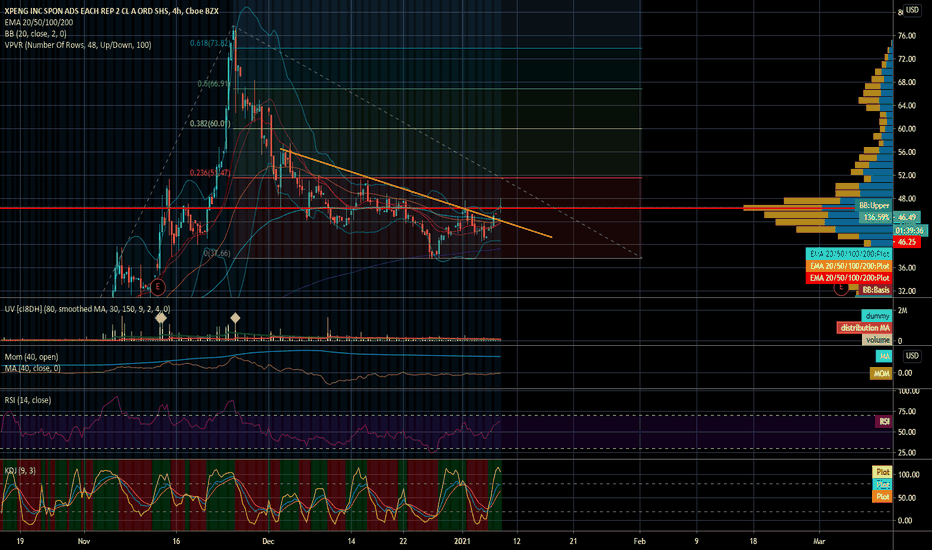Viewport: 932px width, 550px height.
Task: Click the first diamond marker in UV pane
Action: tap(160, 318)
